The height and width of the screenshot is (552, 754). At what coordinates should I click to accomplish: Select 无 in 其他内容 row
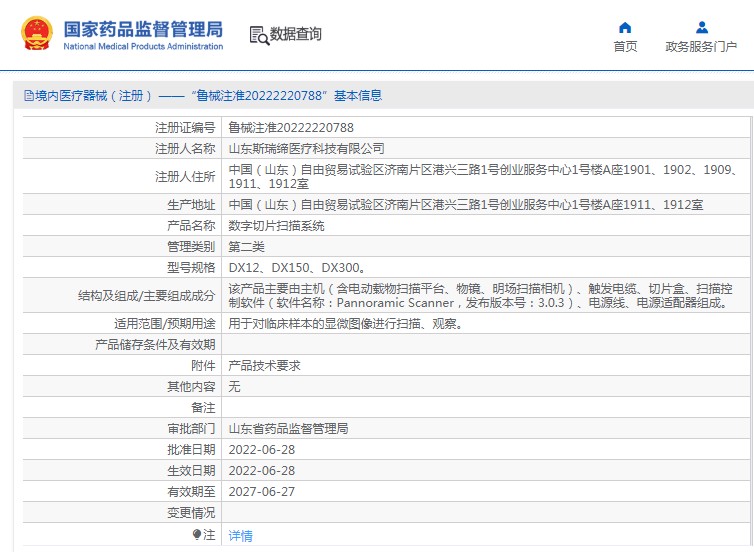234,387
